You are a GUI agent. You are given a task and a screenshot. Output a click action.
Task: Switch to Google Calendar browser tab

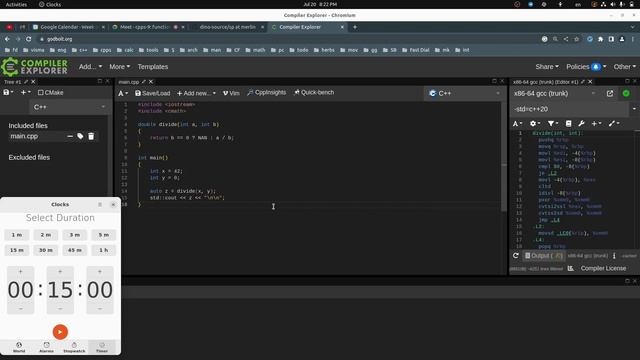click(67, 27)
